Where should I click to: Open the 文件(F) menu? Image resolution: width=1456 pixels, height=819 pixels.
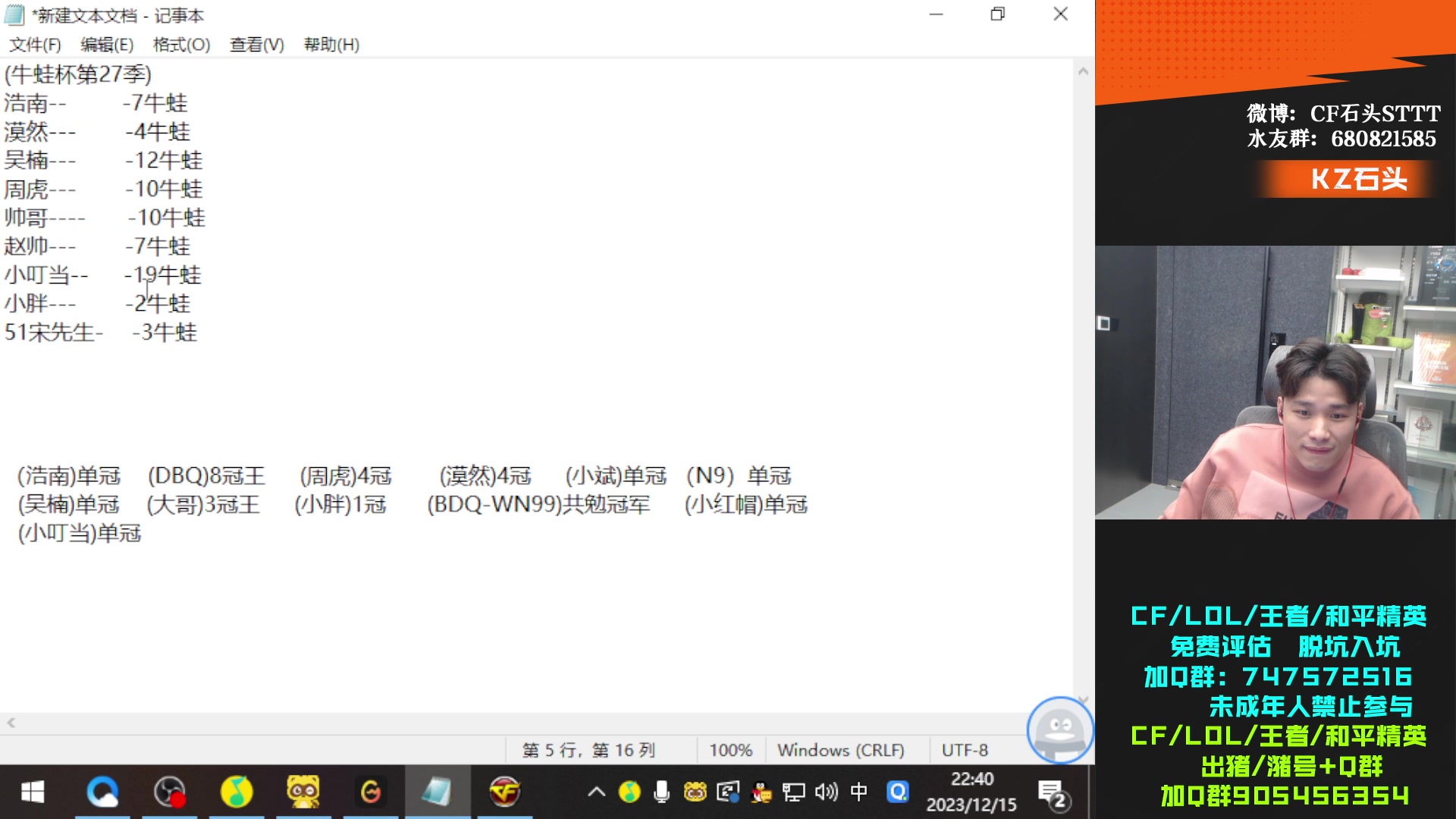click(x=35, y=44)
